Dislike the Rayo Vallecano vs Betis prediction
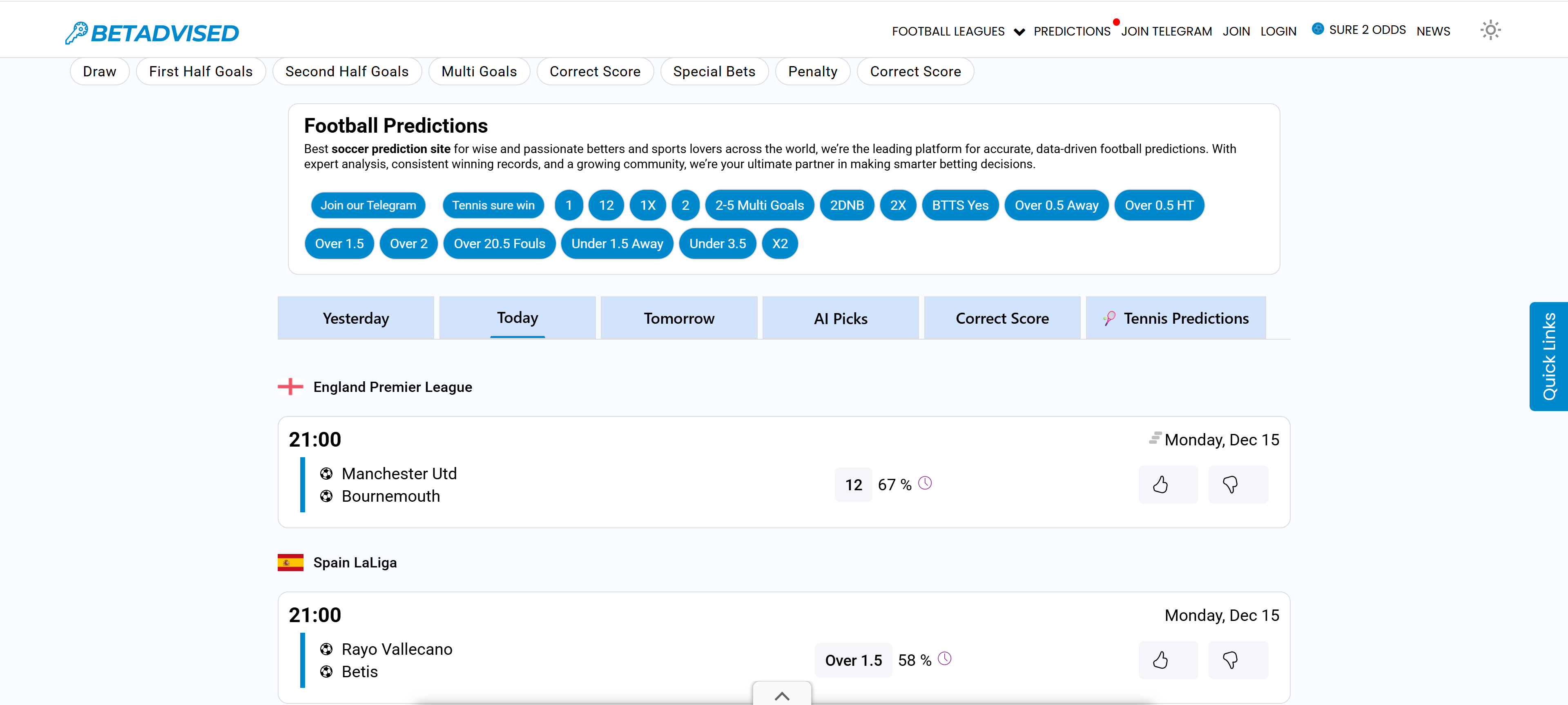1568x705 pixels. tap(1238, 660)
